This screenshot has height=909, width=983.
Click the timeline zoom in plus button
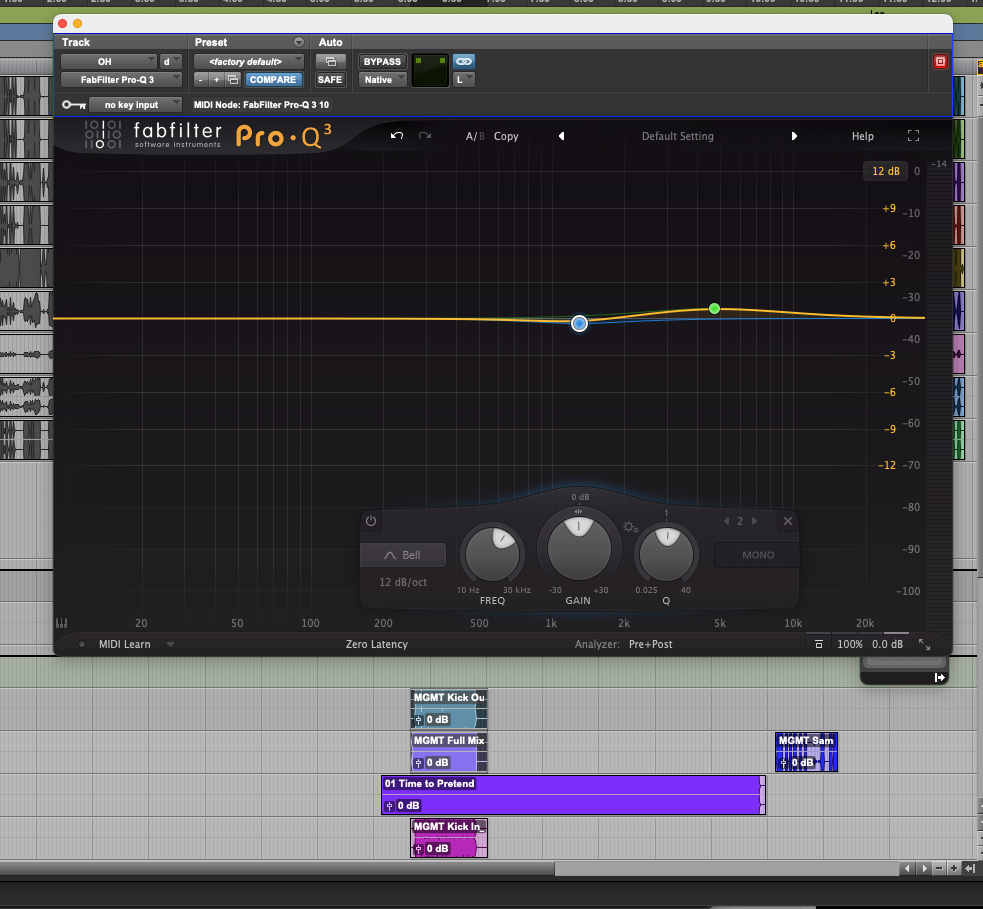[x=954, y=868]
